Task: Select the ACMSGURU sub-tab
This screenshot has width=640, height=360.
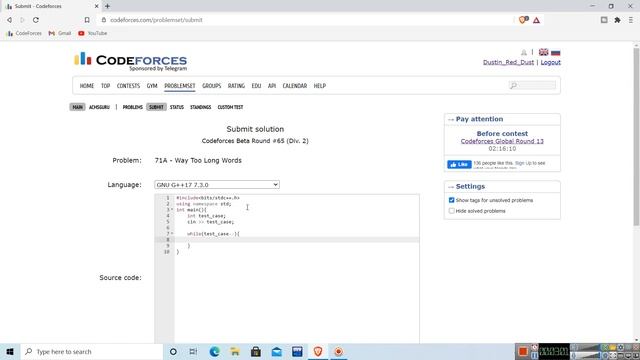Action: pos(99,107)
